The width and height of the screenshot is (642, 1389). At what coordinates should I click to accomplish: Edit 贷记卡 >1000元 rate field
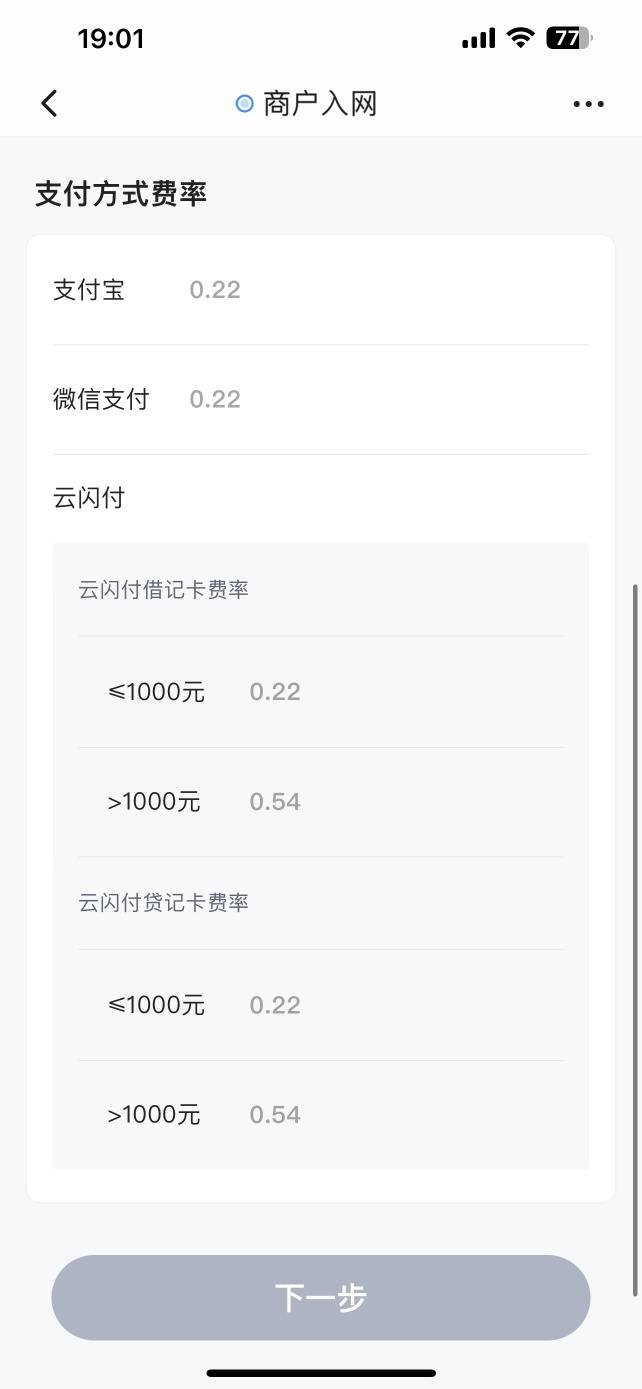(405, 1115)
